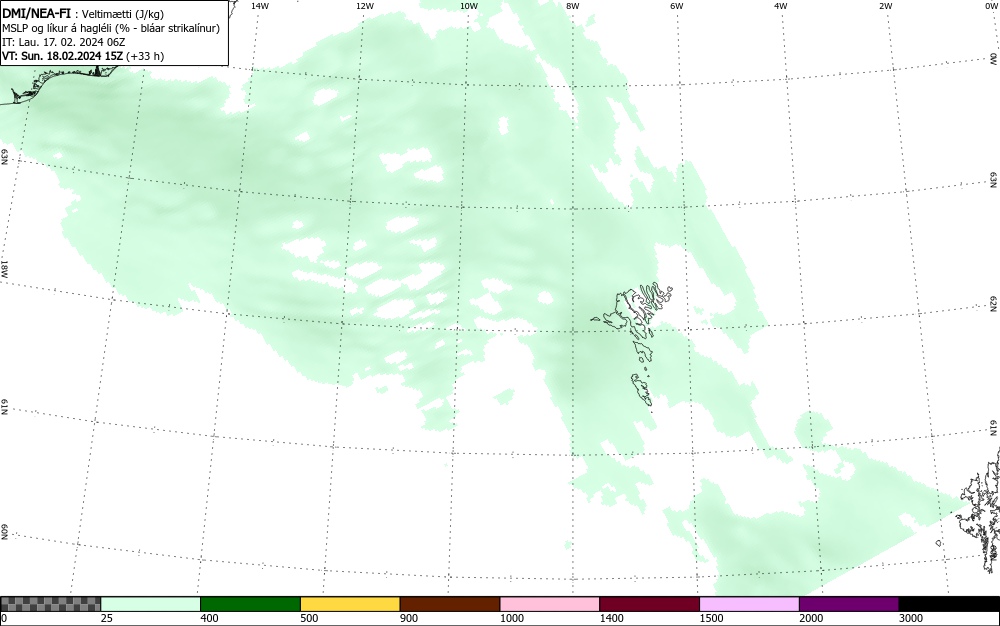The width and height of the screenshot is (1000, 626).
Task: Click the light green 25–400 legend swatch
Action: (x=151, y=604)
